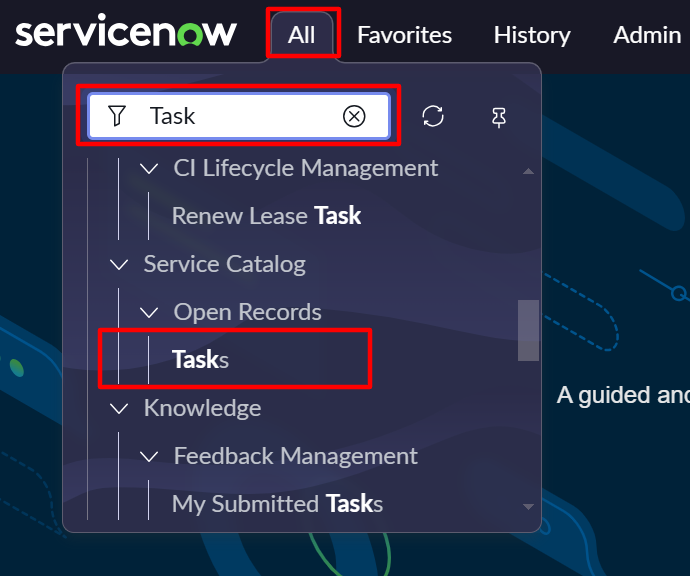The height and width of the screenshot is (576, 690).
Task: Open My Submitted Tasks module
Action: (277, 504)
